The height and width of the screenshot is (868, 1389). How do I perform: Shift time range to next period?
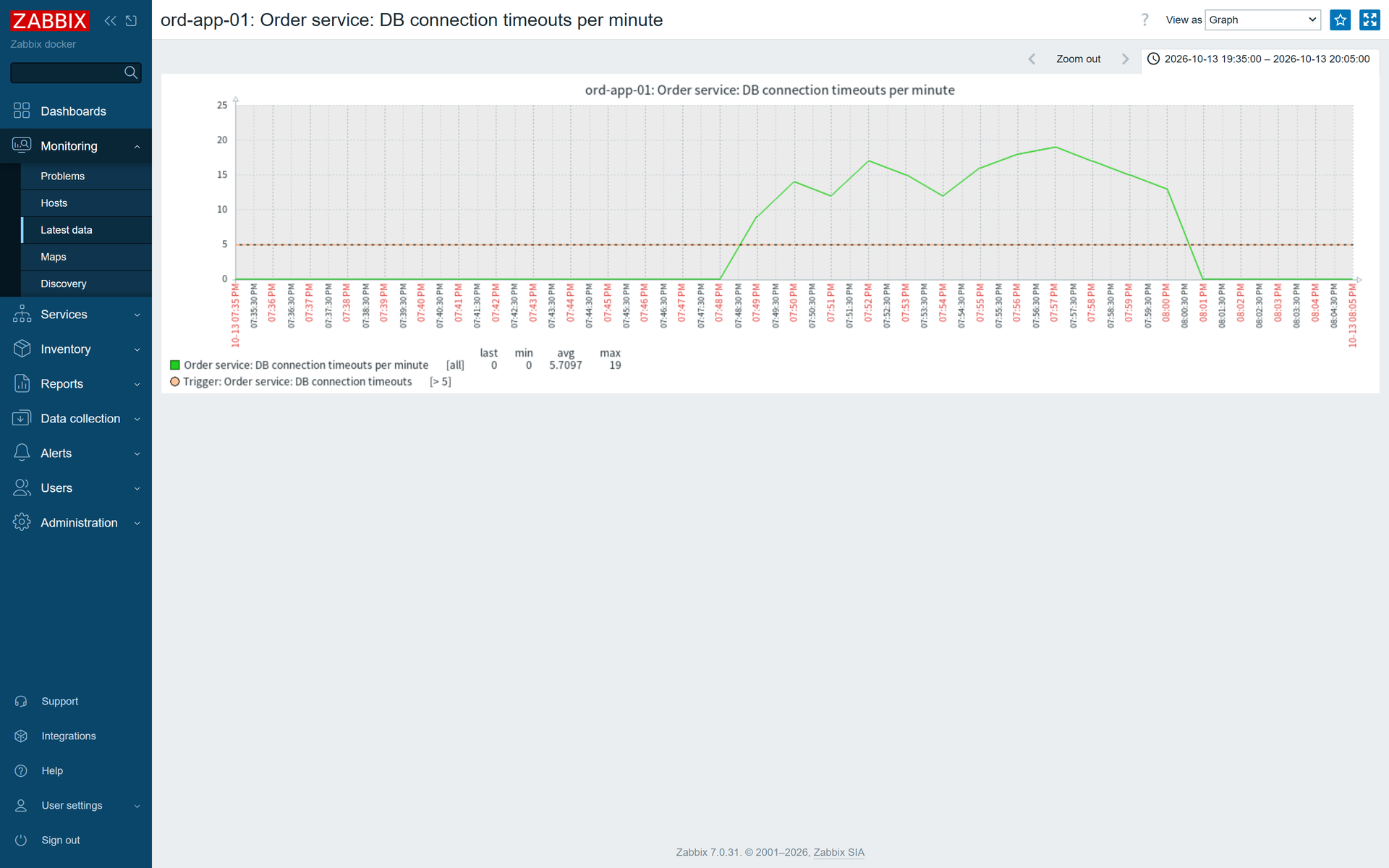(1125, 59)
